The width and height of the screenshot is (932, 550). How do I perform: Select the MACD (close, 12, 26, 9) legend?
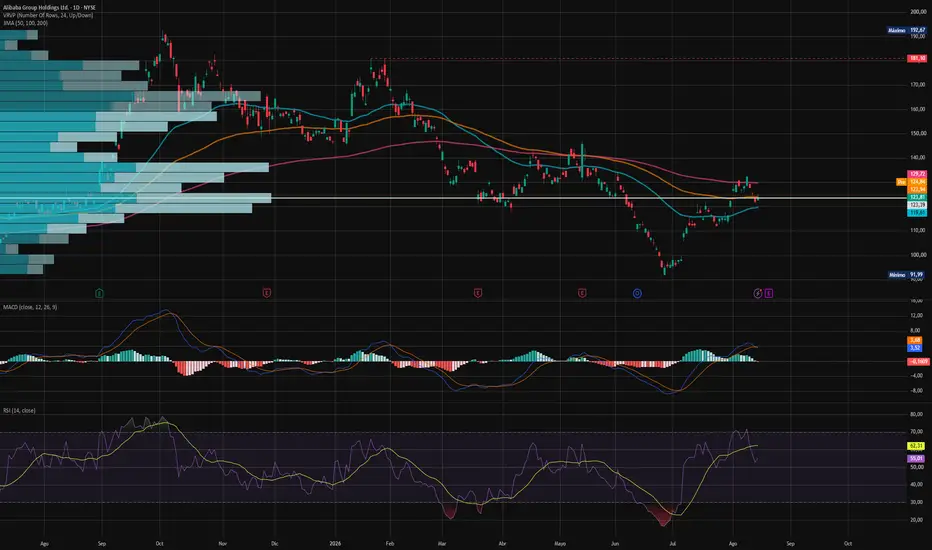tap(30, 307)
